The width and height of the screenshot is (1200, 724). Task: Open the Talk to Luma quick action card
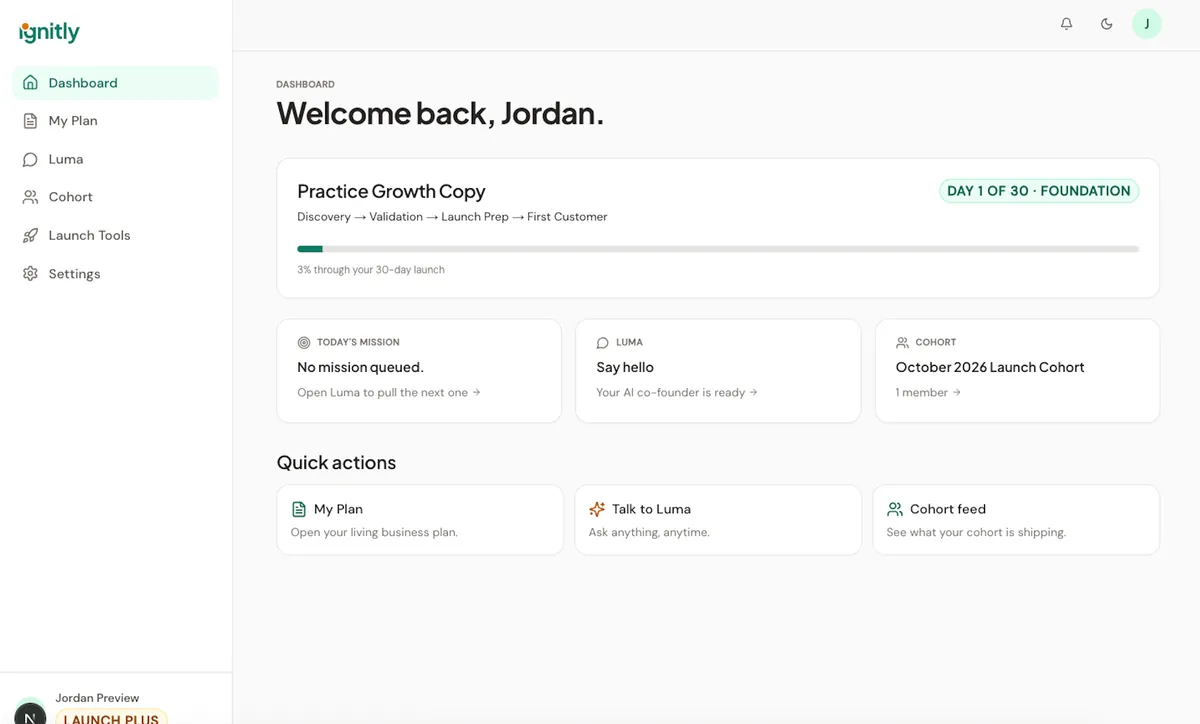718,520
